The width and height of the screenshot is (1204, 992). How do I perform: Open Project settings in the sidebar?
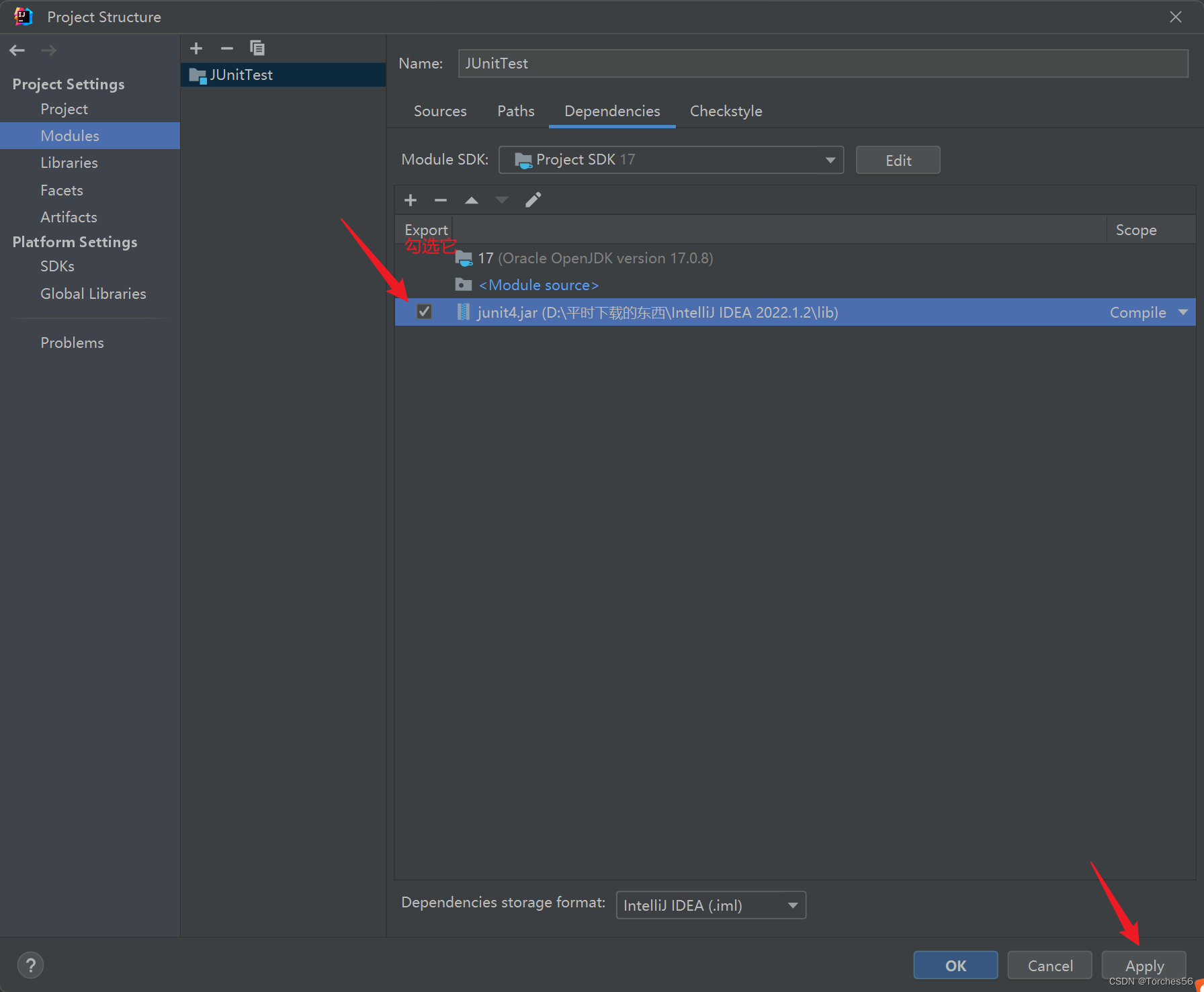click(x=64, y=109)
